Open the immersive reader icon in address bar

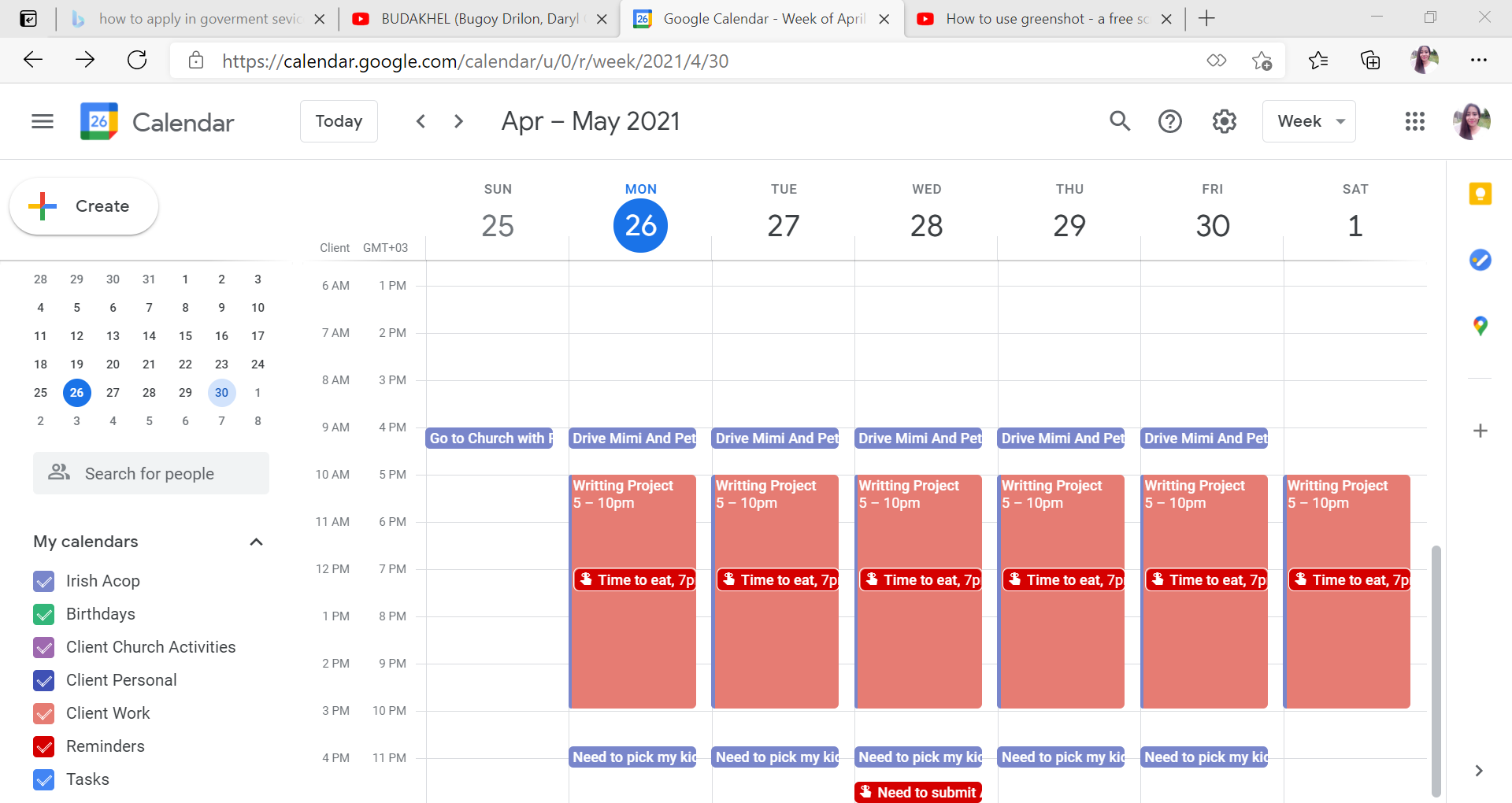(1217, 61)
